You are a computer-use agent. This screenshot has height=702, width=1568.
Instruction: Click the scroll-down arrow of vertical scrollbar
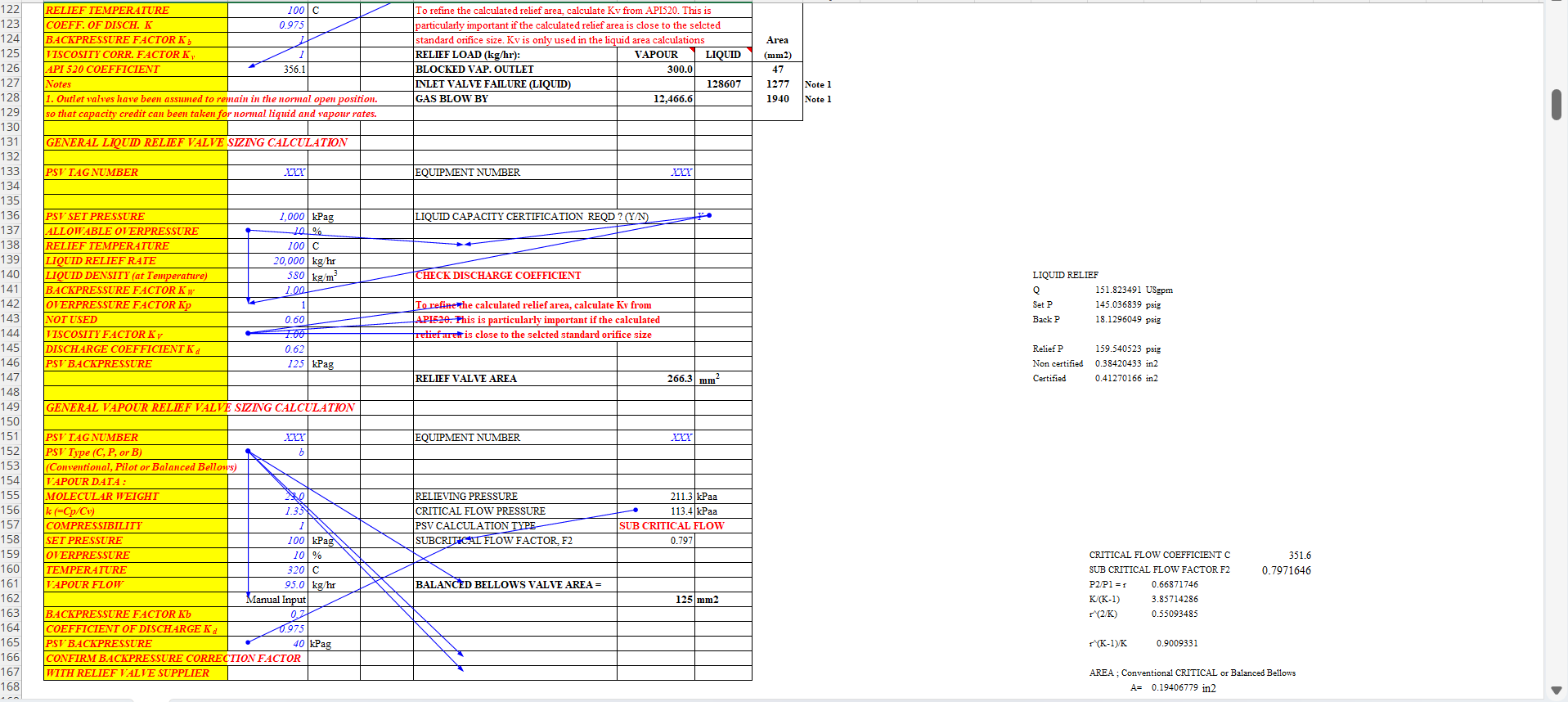[1556, 690]
